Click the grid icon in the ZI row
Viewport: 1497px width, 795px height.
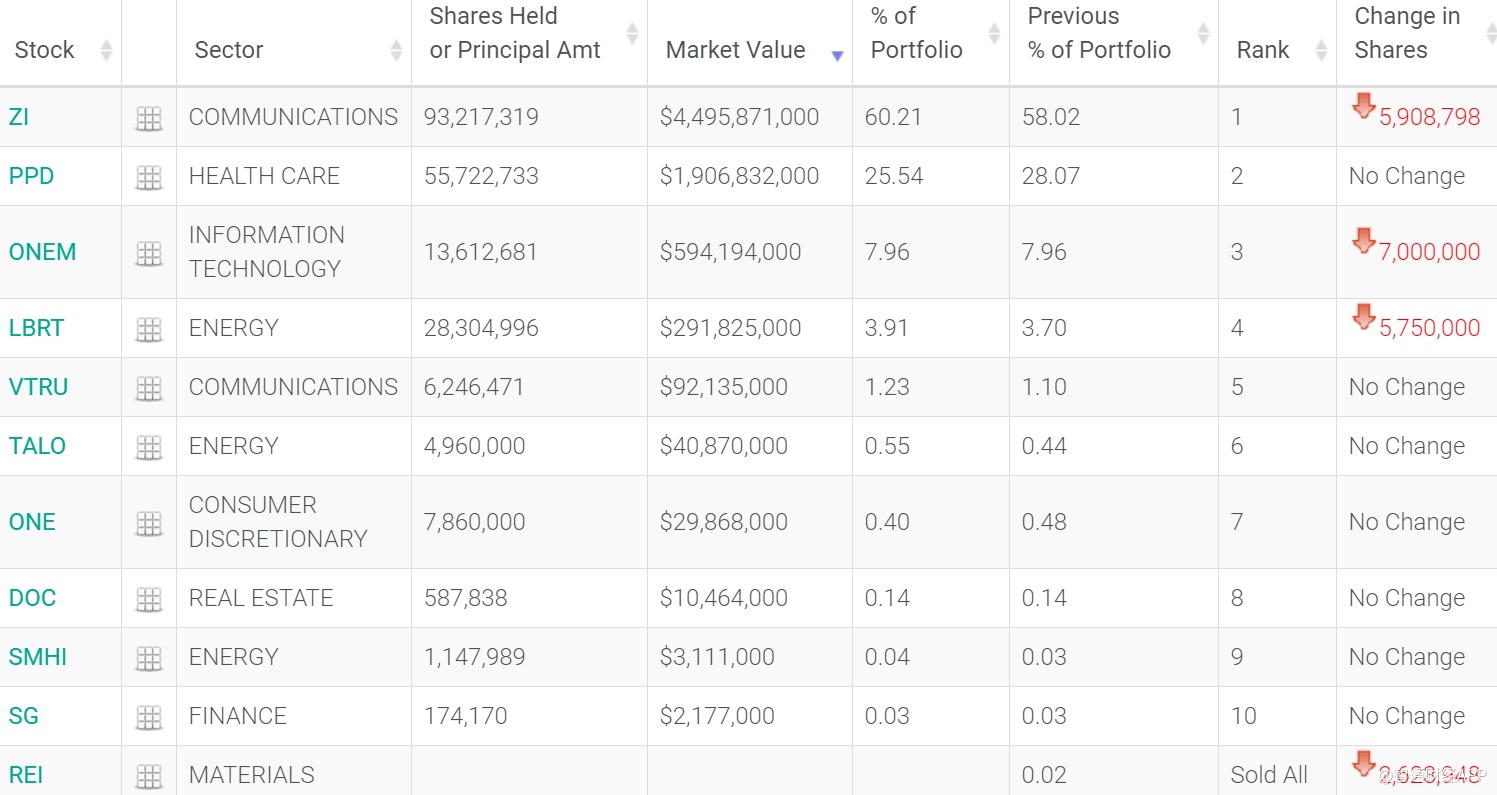point(149,118)
